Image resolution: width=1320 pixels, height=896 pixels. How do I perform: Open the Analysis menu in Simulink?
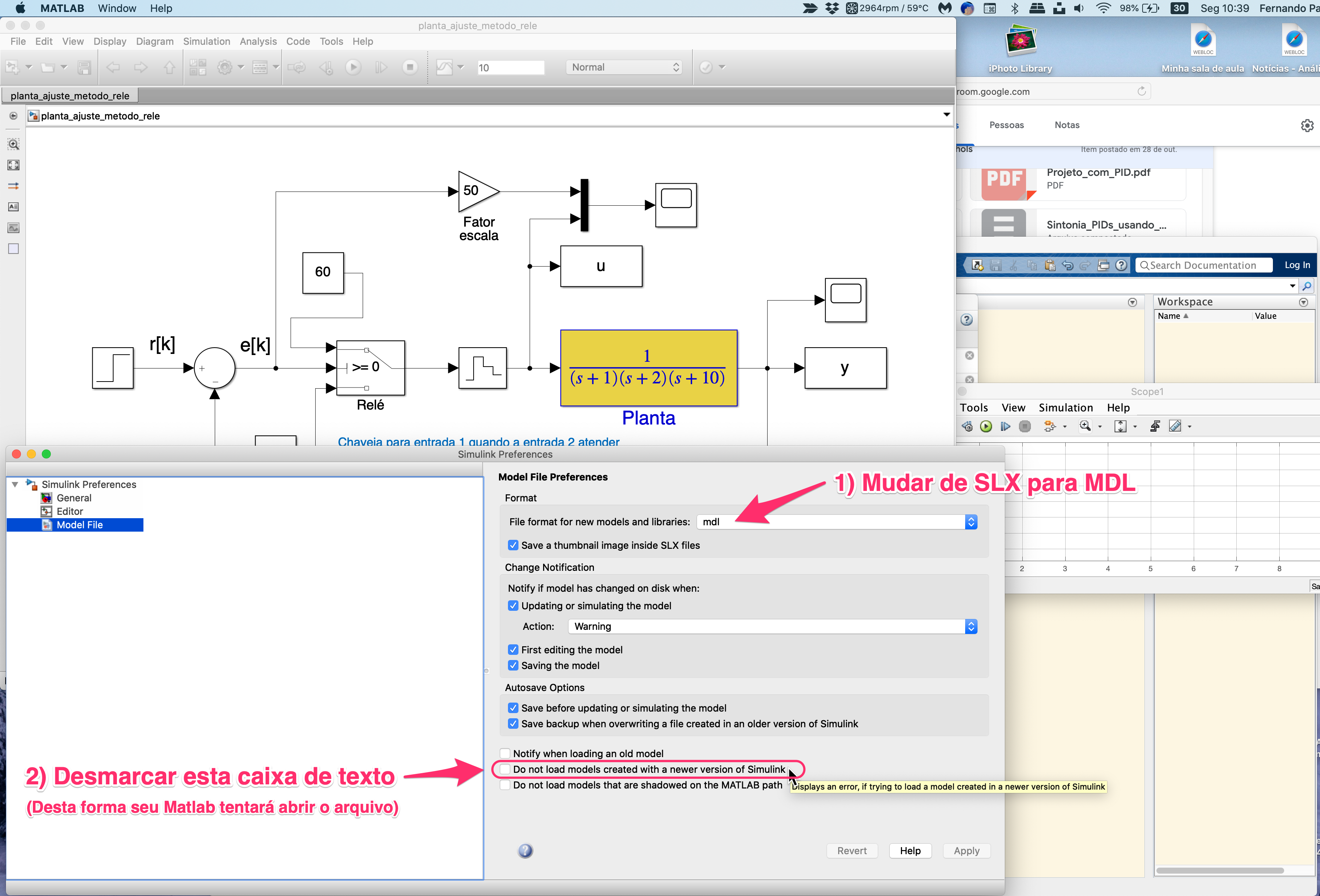258,41
